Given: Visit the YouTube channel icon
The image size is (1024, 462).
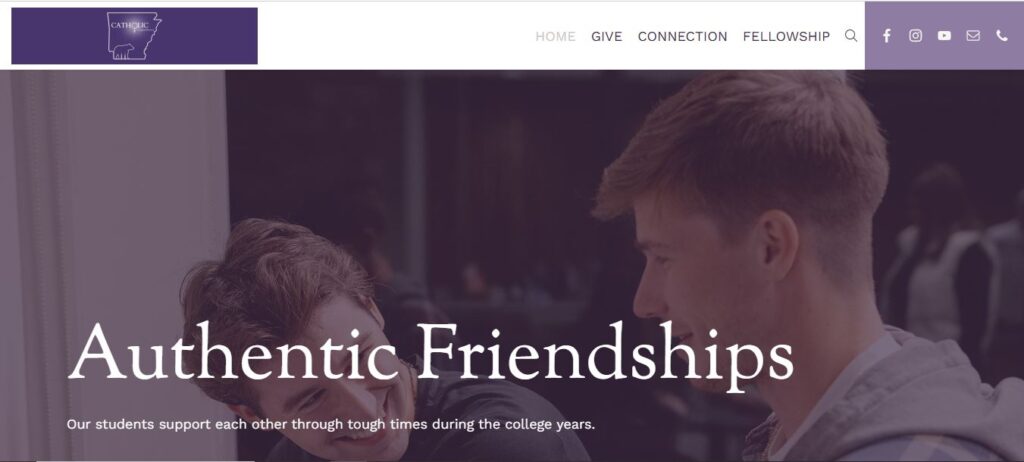Looking at the screenshot, I should [x=944, y=36].
